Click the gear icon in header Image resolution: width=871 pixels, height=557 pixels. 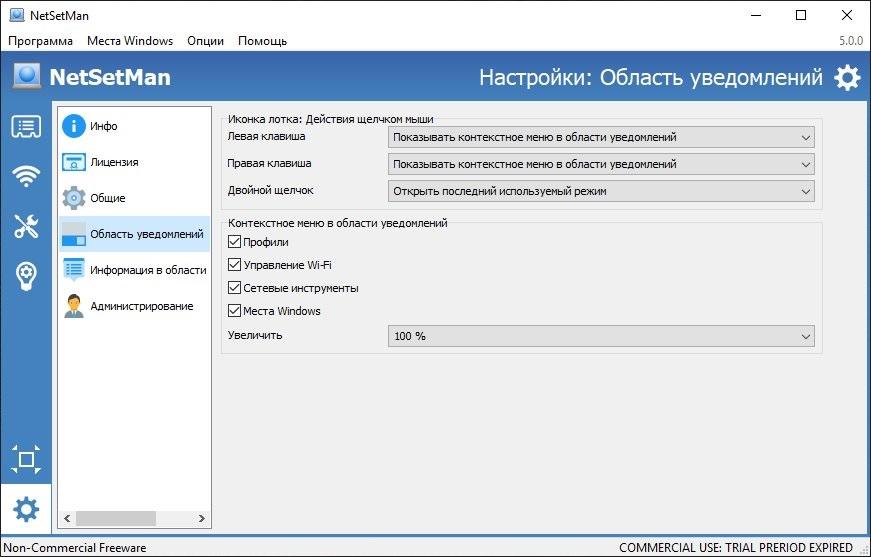tap(846, 78)
